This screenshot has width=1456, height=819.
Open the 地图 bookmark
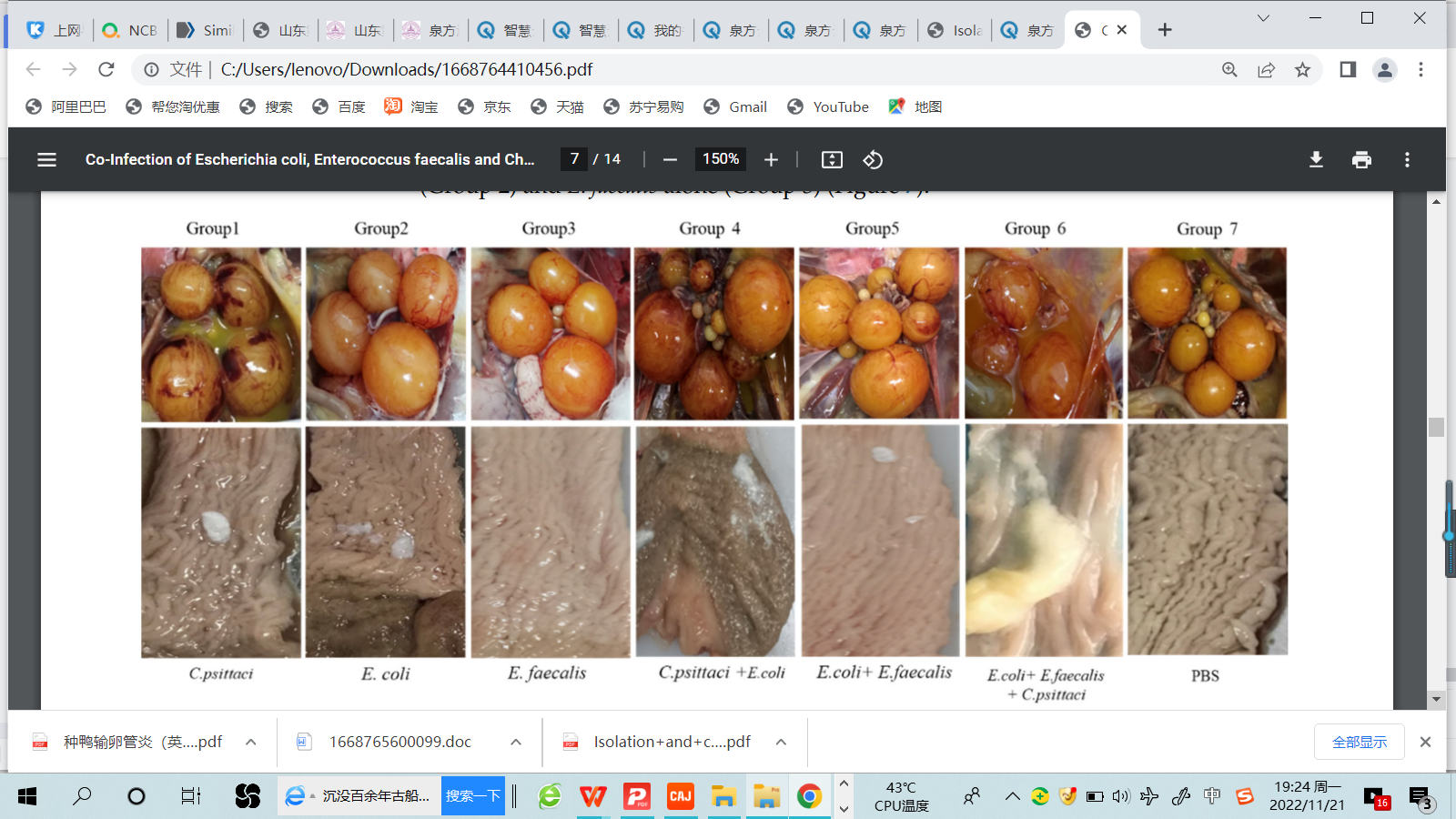pos(915,106)
